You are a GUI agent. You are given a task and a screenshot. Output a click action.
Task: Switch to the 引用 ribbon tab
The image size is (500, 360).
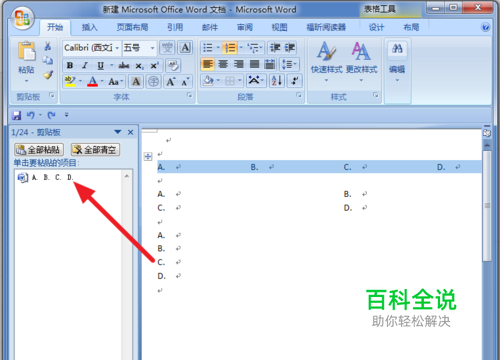coord(175,27)
